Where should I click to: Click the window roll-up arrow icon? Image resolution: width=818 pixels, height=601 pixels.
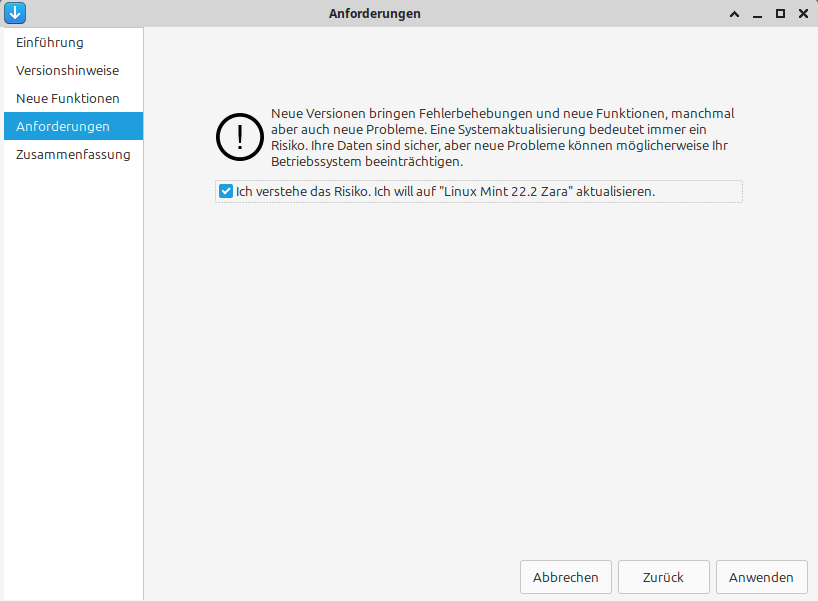click(x=733, y=13)
